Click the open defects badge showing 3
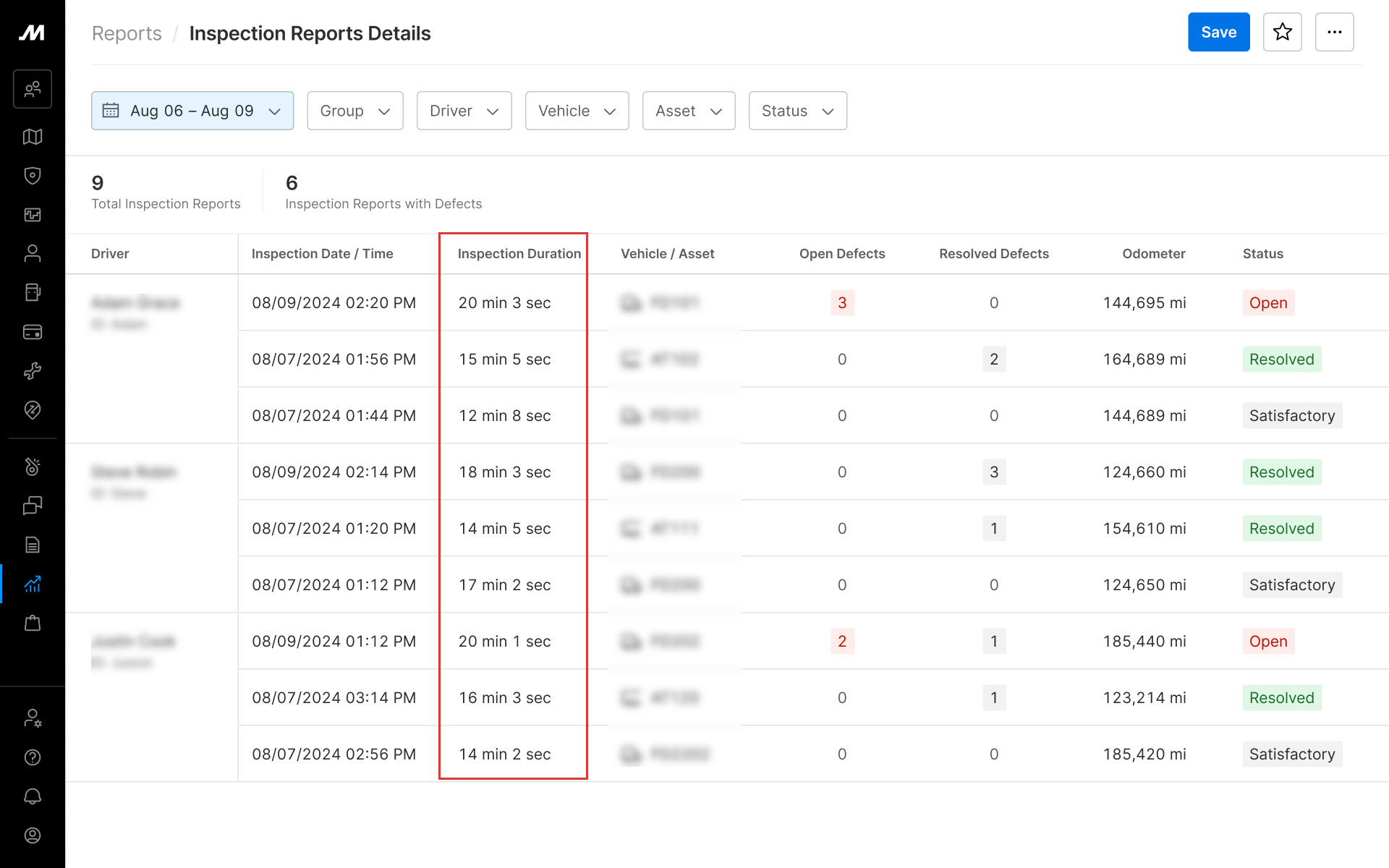Viewport: 1389px width, 868px height. click(x=842, y=303)
